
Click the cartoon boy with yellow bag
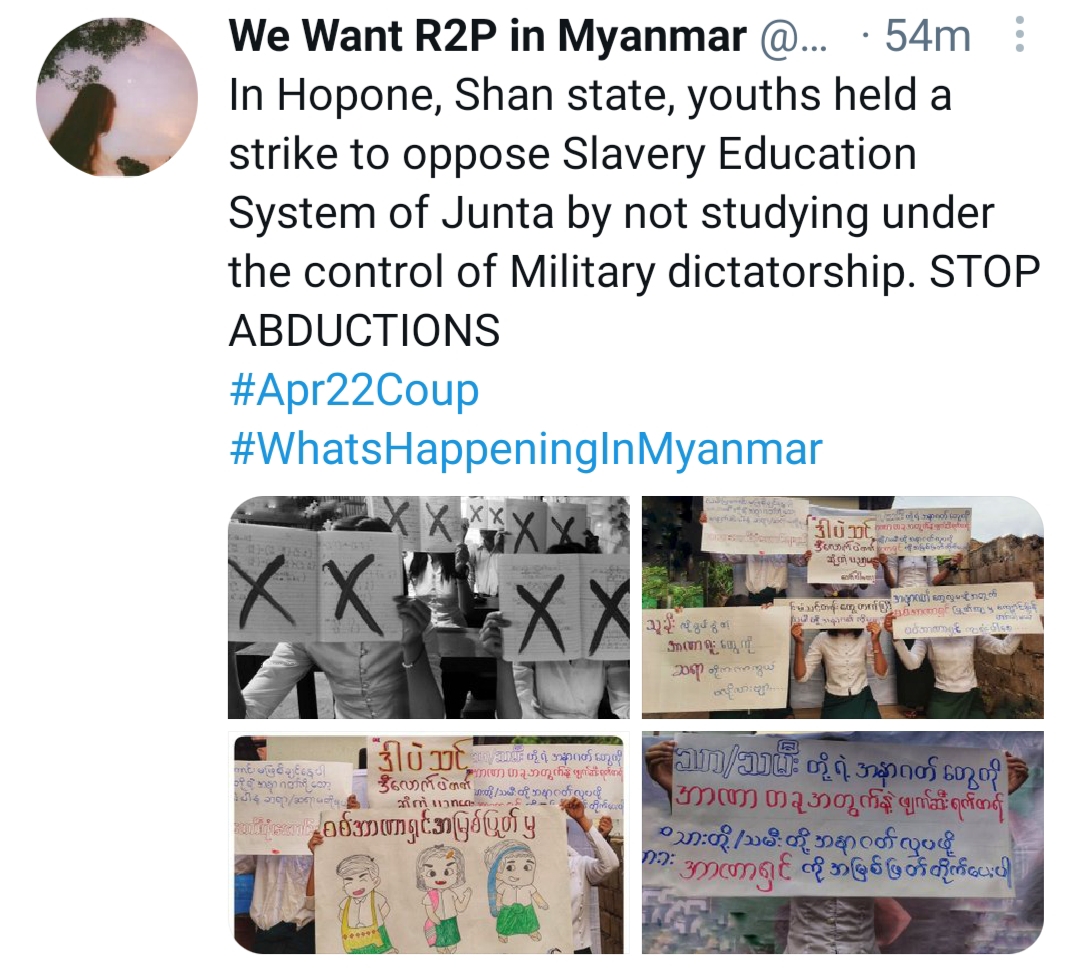[x=359, y=894]
